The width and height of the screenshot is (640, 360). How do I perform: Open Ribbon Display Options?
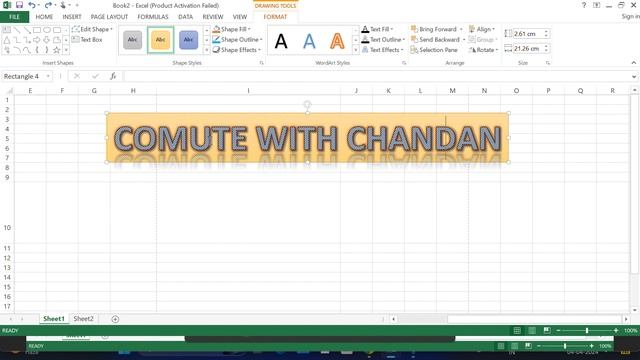(x=597, y=5)
